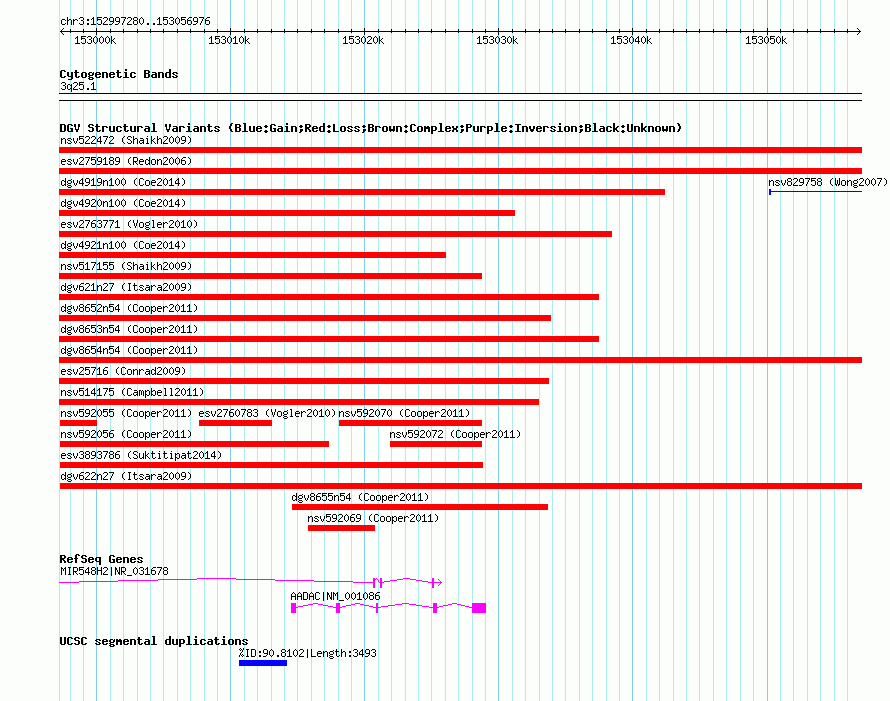Click the chr3:152997280..153056976 coordinate label

pyautogui.click(x=135, y=22)
